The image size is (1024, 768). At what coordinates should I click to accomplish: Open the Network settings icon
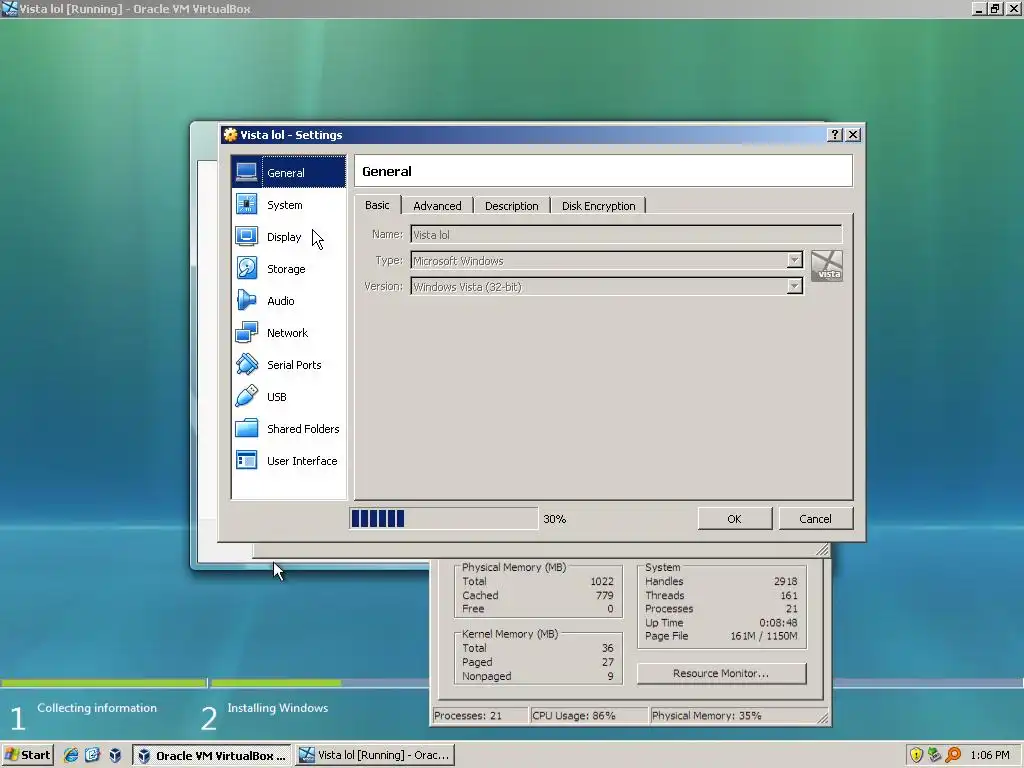click(x=247, y=332)
